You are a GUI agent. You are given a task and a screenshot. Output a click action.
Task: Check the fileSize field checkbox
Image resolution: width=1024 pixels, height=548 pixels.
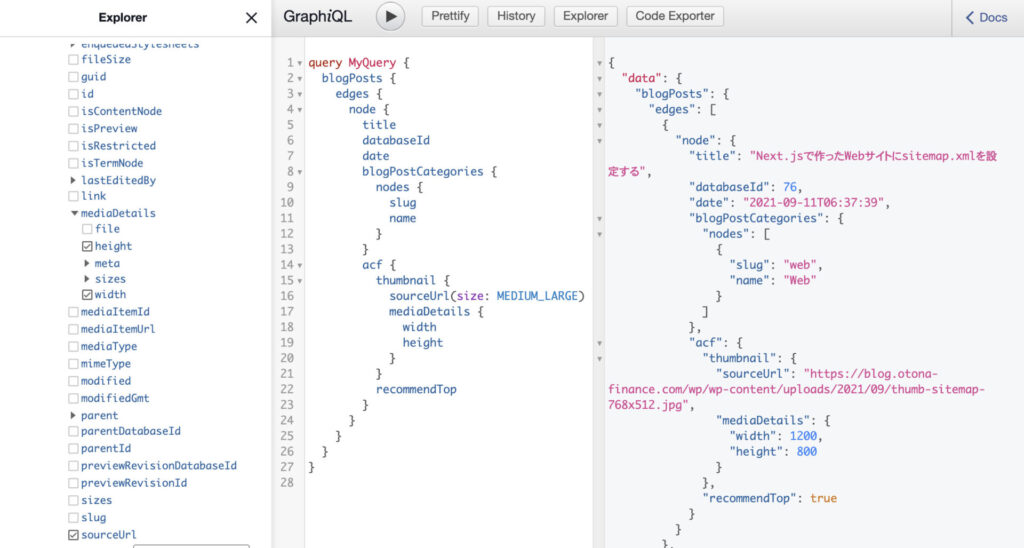[73, 59]
